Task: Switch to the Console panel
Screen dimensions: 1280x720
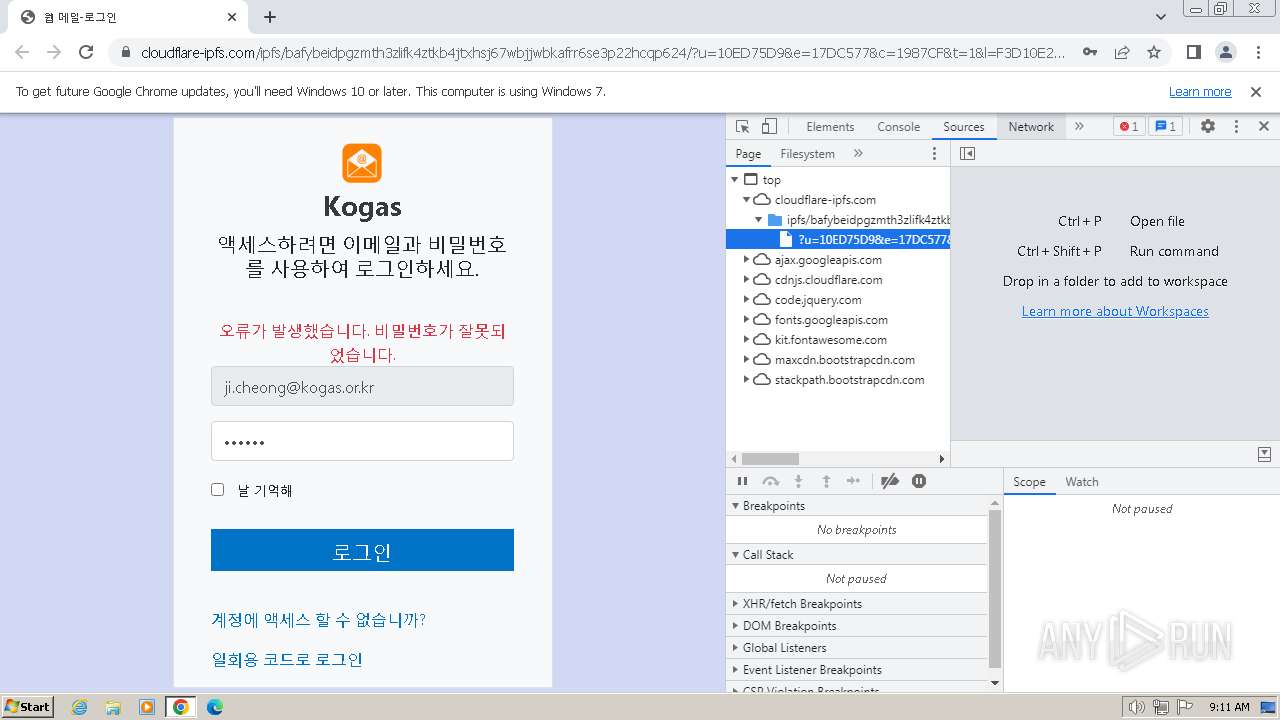Action: 898,127
